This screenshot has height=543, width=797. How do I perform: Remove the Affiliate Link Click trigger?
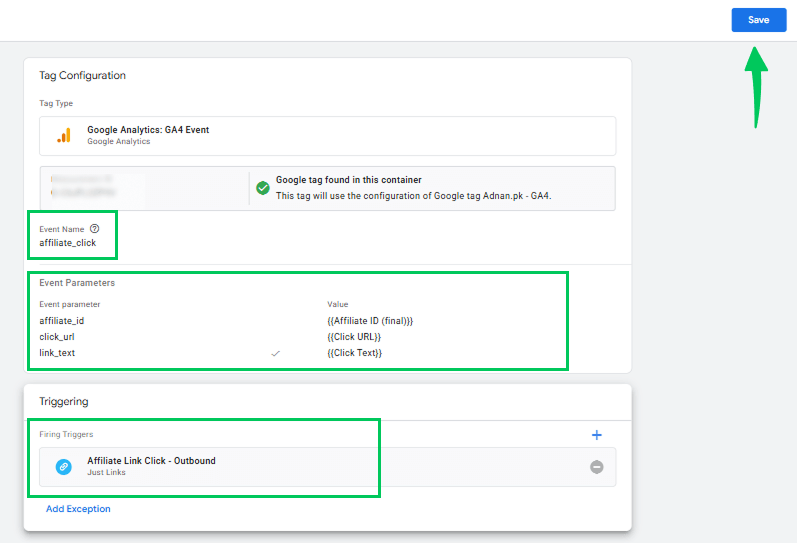pyautogui.click(x=597, y=467)
